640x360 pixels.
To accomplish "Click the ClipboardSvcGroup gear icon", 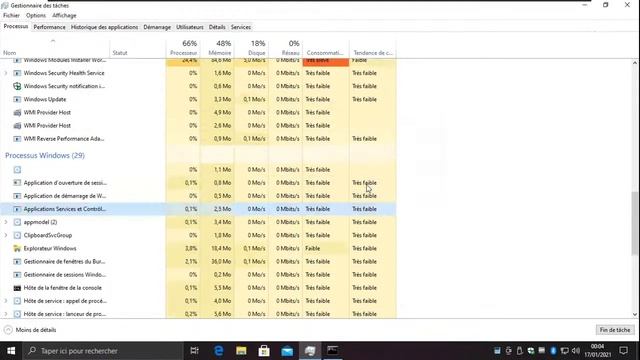I will click(x=17, y=235).
